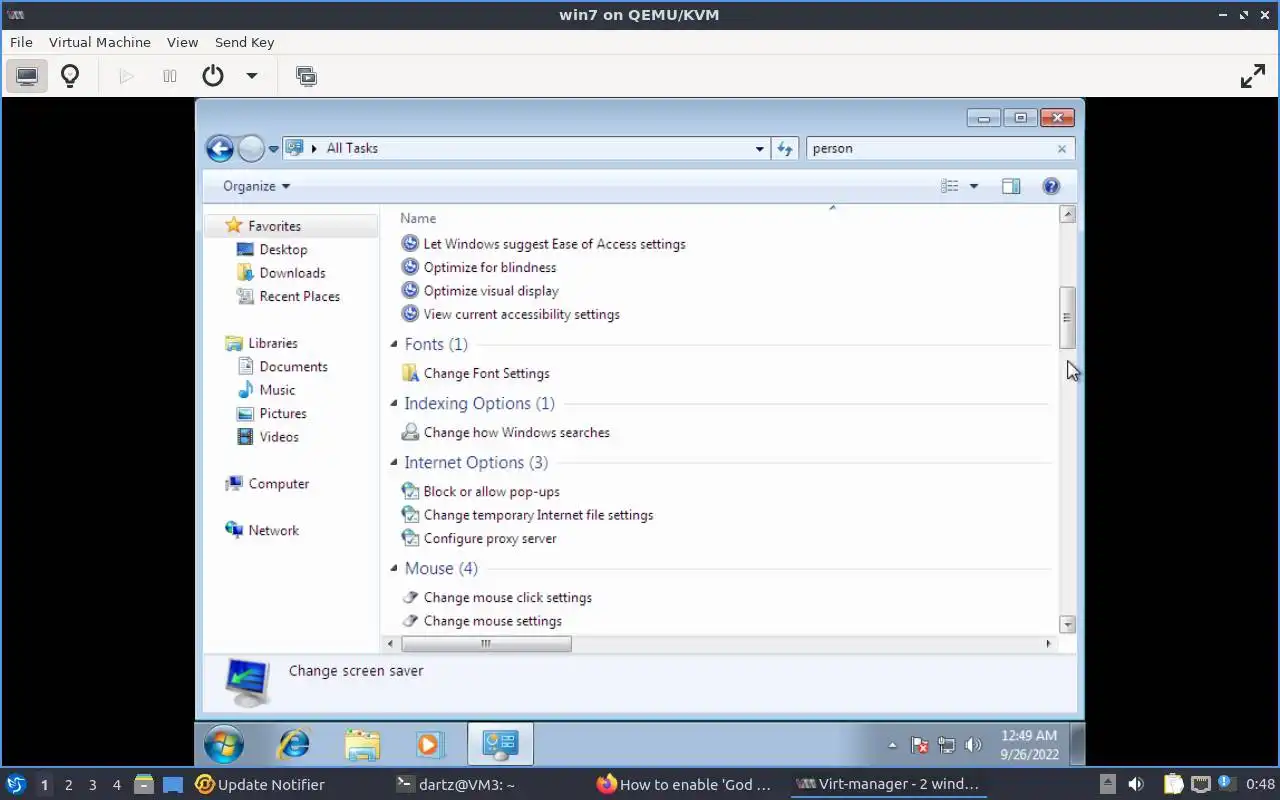
Task: Select Libraries in navigation pane
Action: 272,343
